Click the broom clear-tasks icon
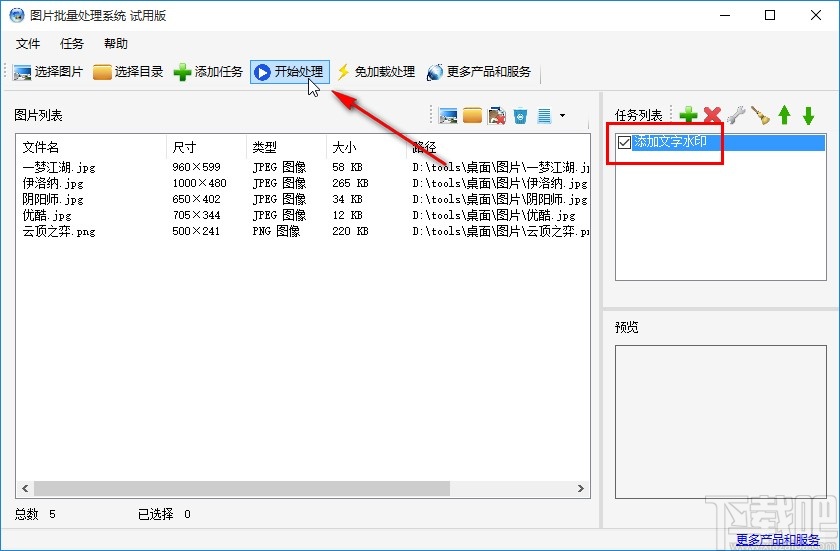Screen dimensions: 840x551 760,115
